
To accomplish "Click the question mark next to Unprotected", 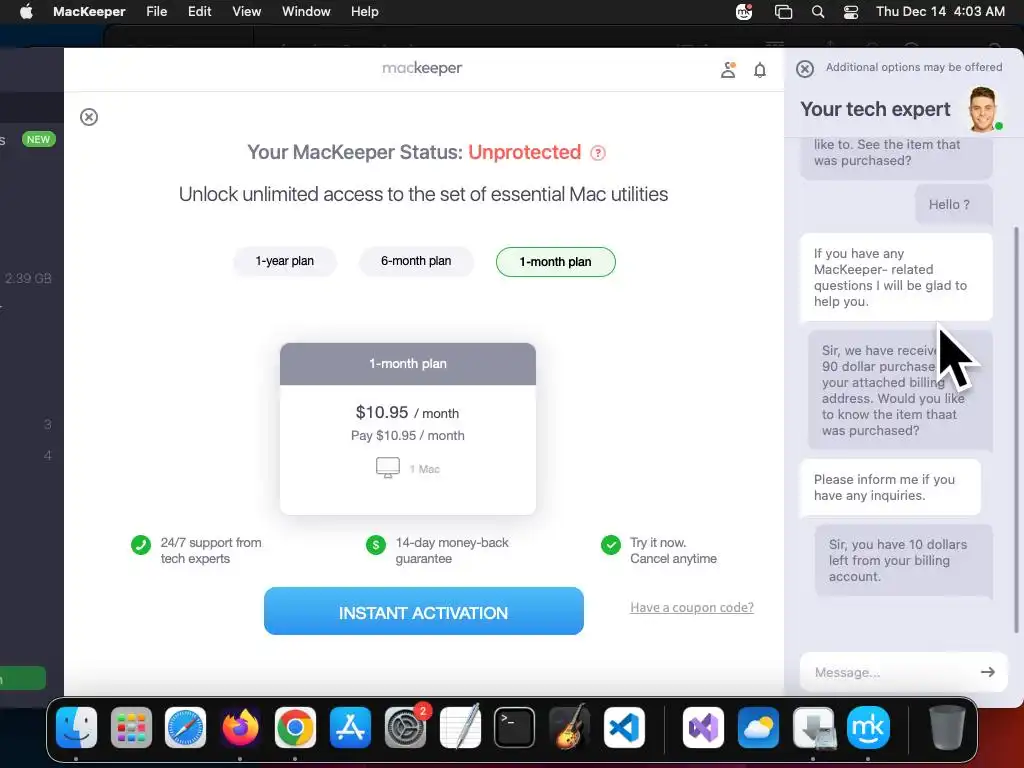I will pyautogui.click(x=598, y=153).
